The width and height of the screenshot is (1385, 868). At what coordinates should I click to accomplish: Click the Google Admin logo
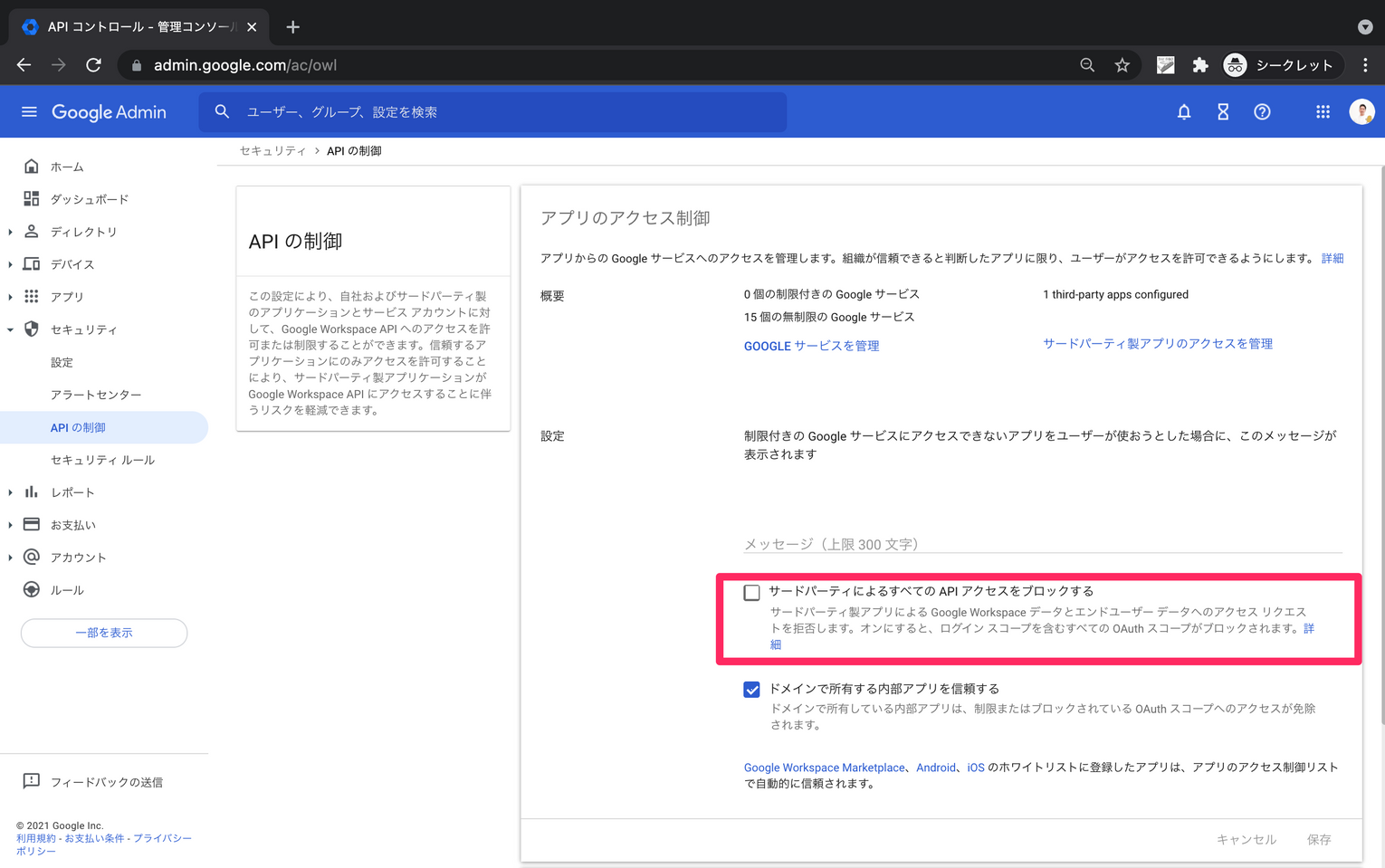point(109,112)
